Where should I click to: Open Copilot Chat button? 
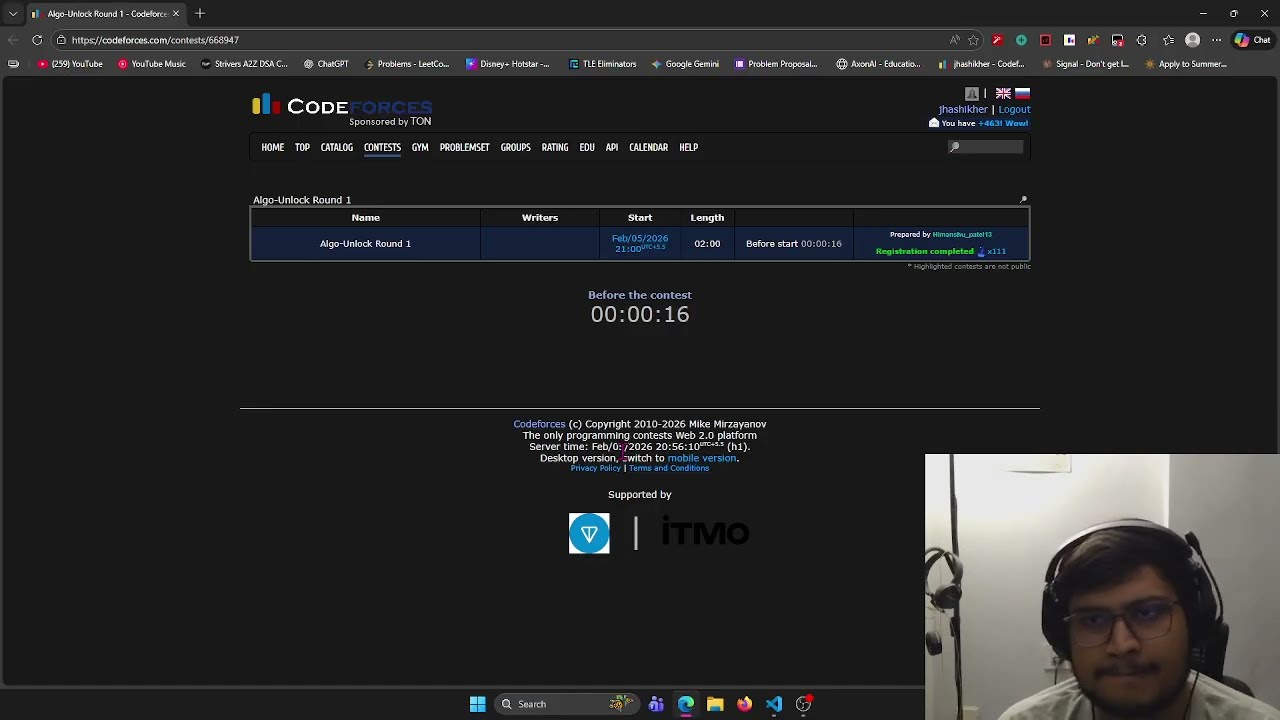pos(1252,40)
